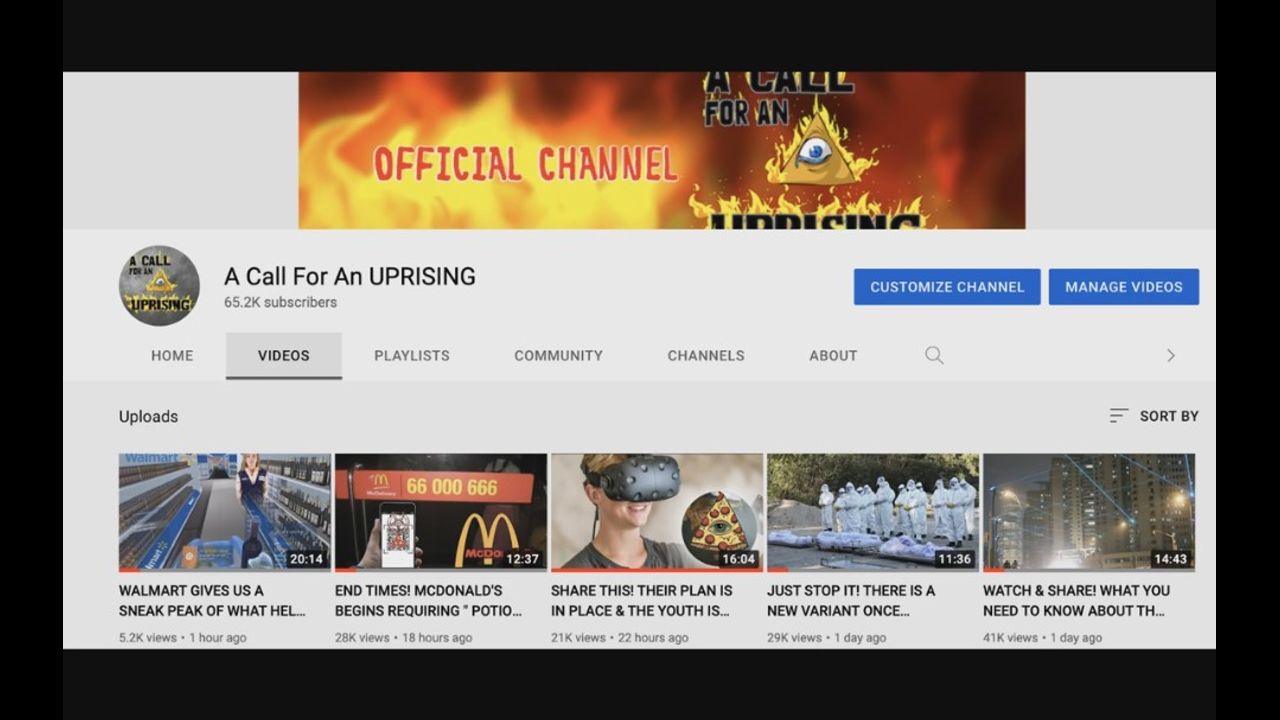View the About tab
1280x720 pixels.
coord(833,355)
